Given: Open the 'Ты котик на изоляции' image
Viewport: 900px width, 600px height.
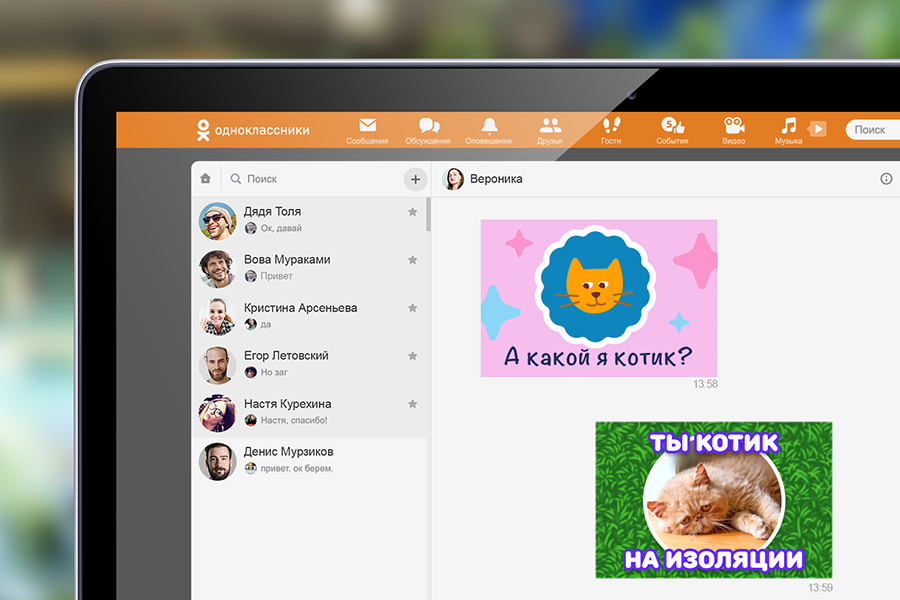Looking at the screenshot, I should pyautogui.click(x=713, y=500).
